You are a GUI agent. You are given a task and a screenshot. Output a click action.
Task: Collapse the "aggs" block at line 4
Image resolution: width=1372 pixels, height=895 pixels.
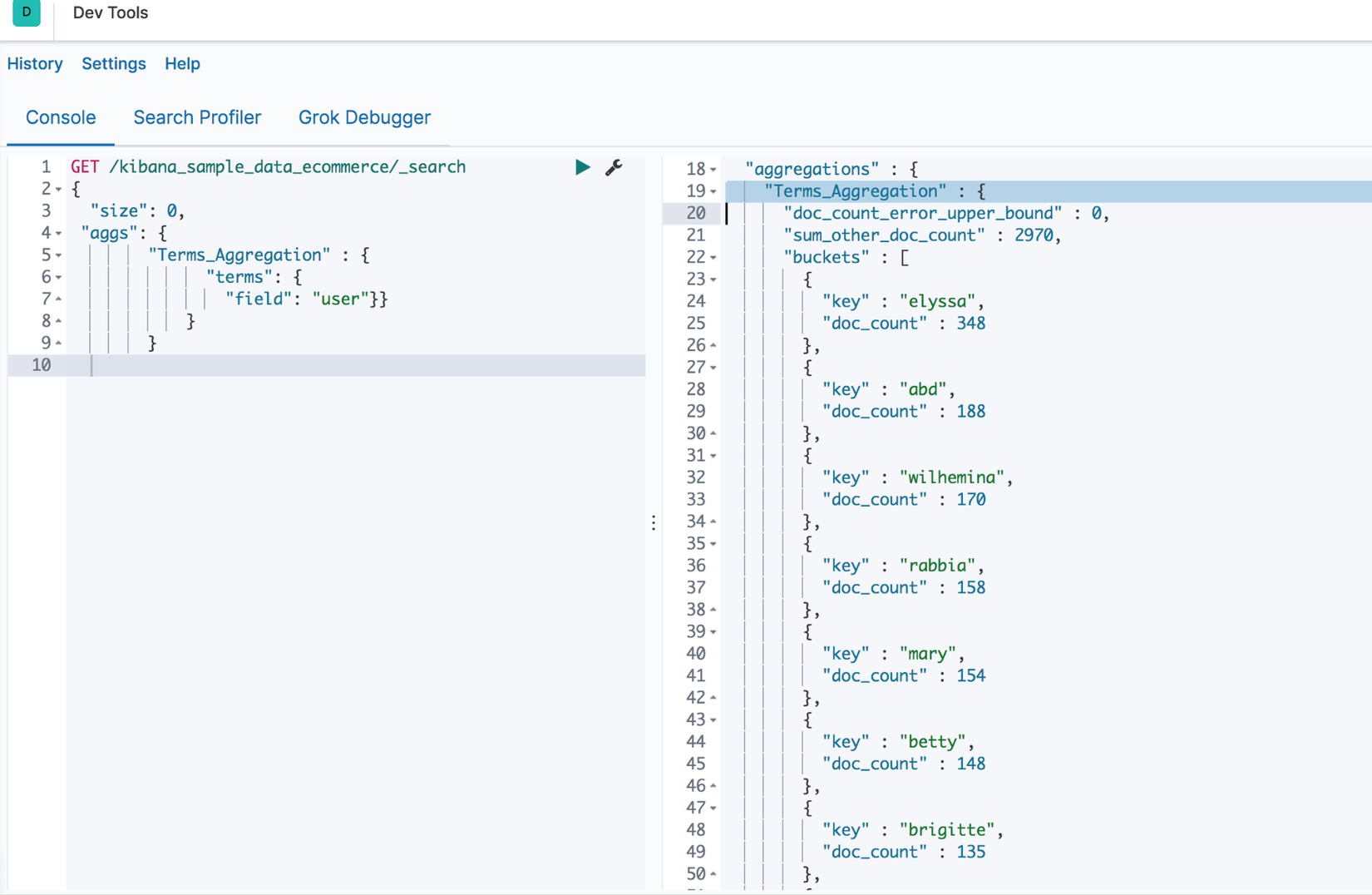coord(58,234)
